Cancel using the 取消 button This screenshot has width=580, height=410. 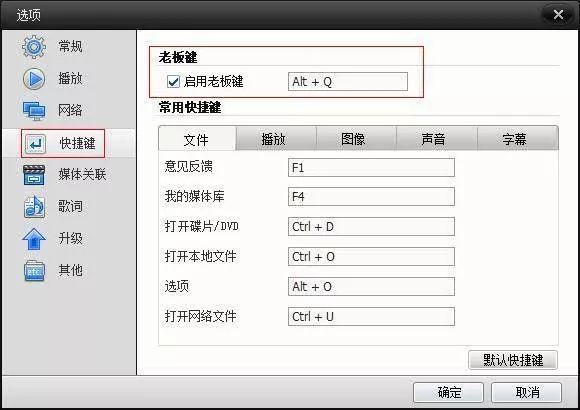point(526,392)
